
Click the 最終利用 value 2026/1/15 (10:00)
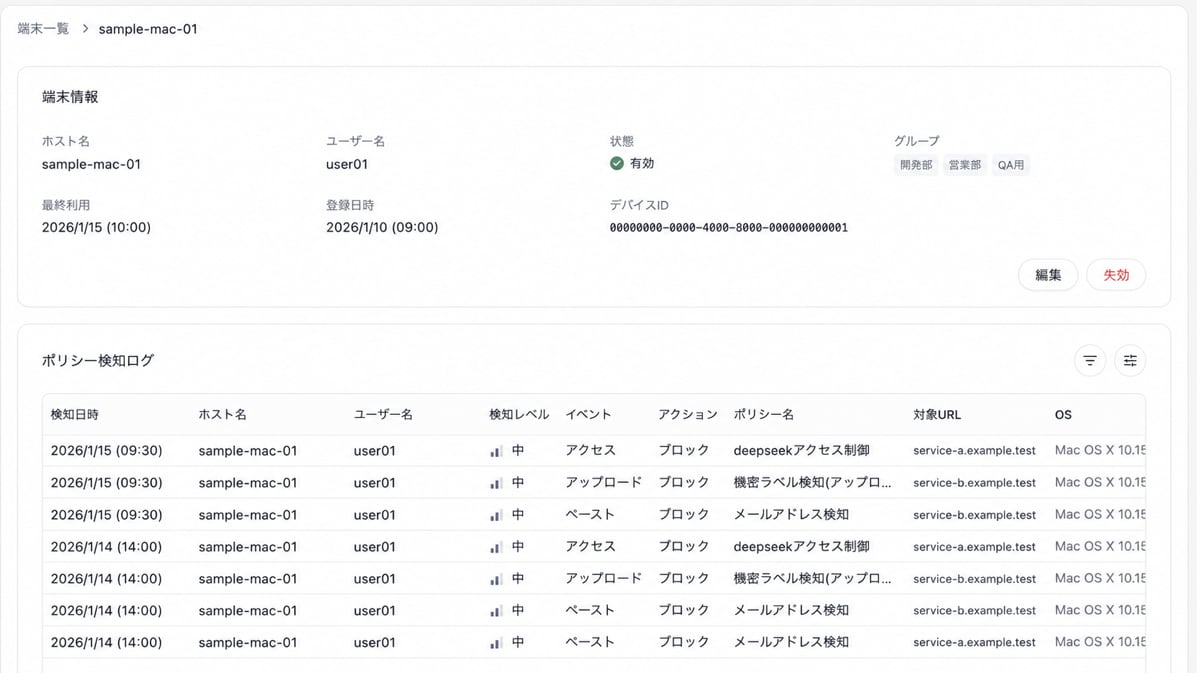click(96, 227)
